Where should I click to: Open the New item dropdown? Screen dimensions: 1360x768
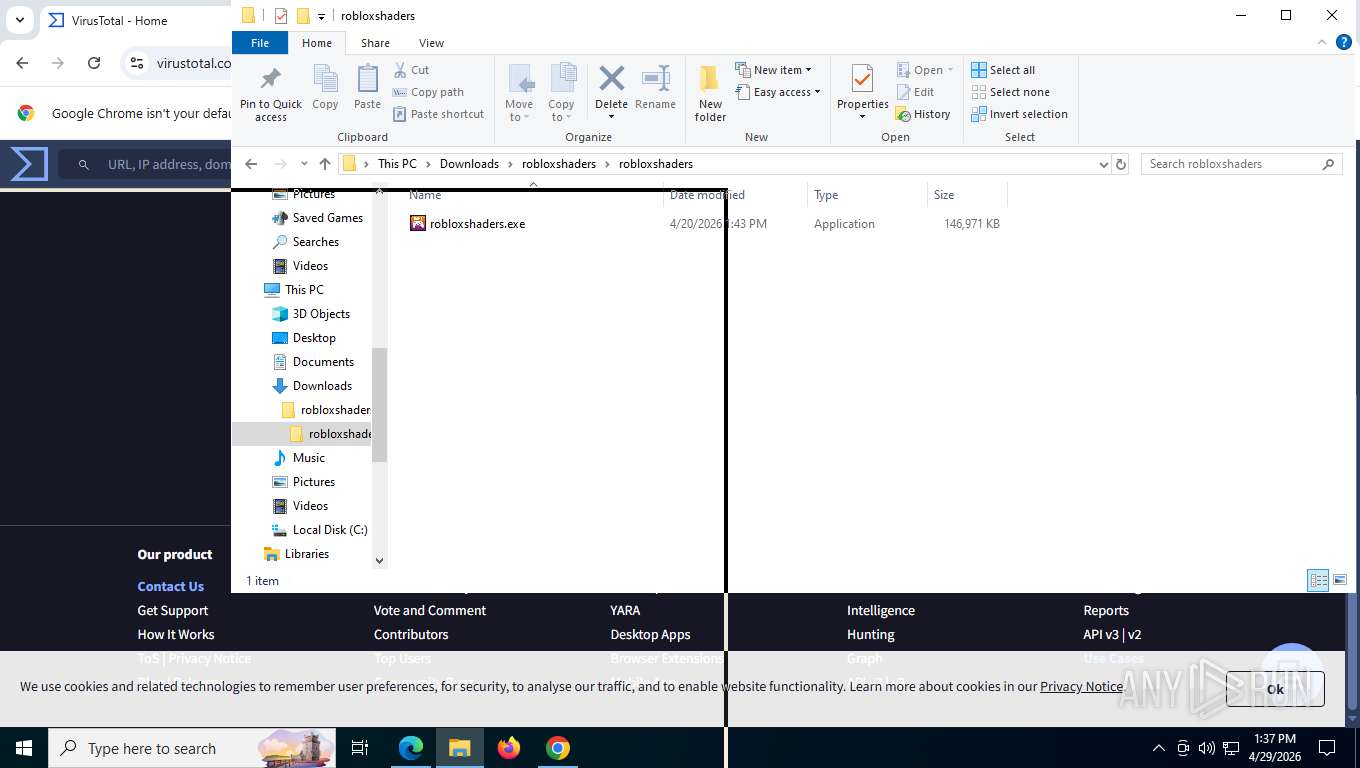(x=774, y=70)
